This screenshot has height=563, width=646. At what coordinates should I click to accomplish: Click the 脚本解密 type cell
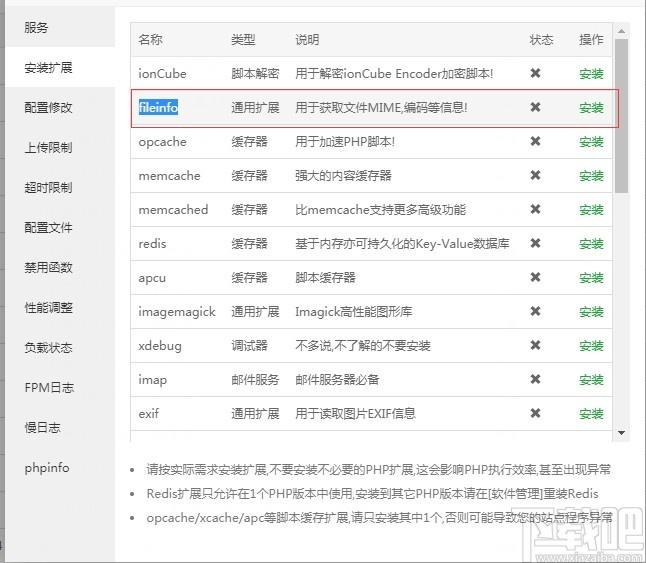click(x=255, y=74)
